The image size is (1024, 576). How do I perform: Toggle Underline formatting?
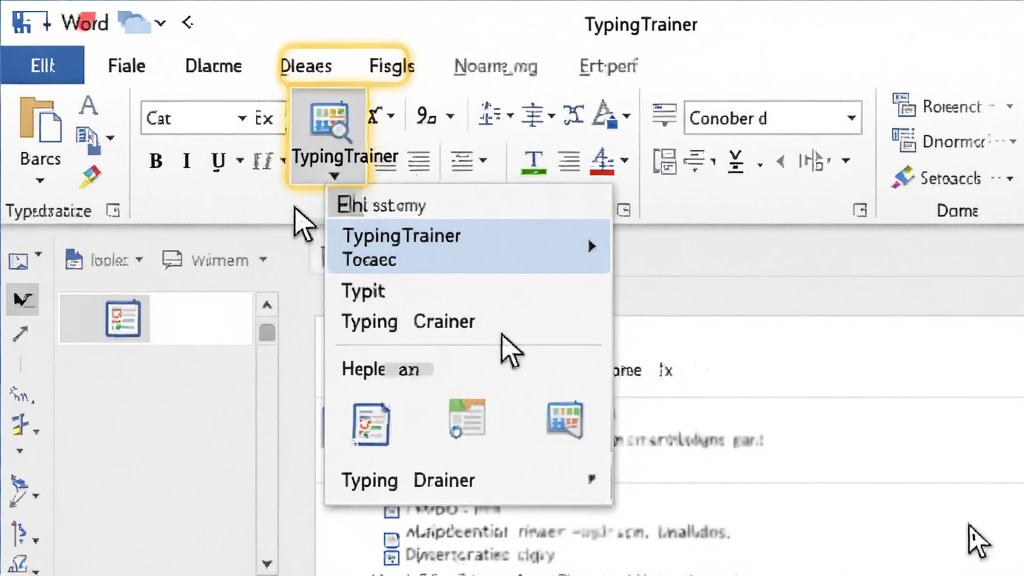pos(217,161)
